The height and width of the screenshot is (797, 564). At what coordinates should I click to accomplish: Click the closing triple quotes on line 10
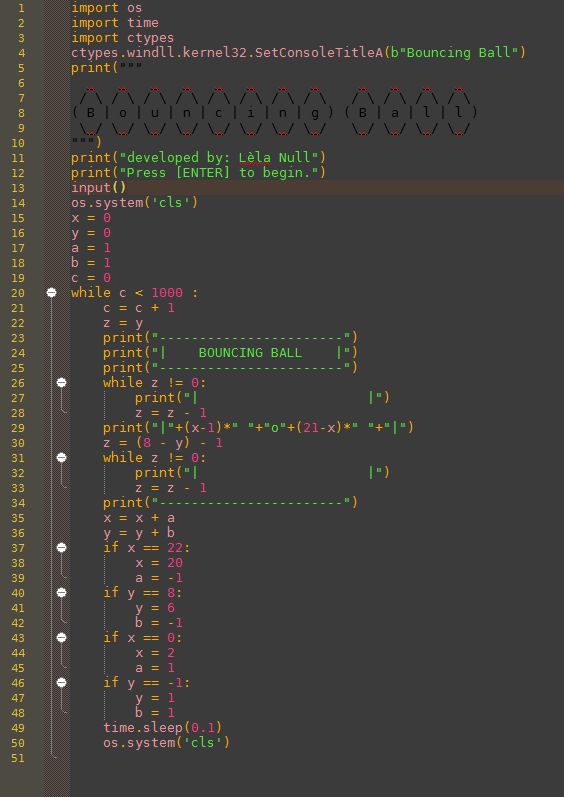coord(83,141)
